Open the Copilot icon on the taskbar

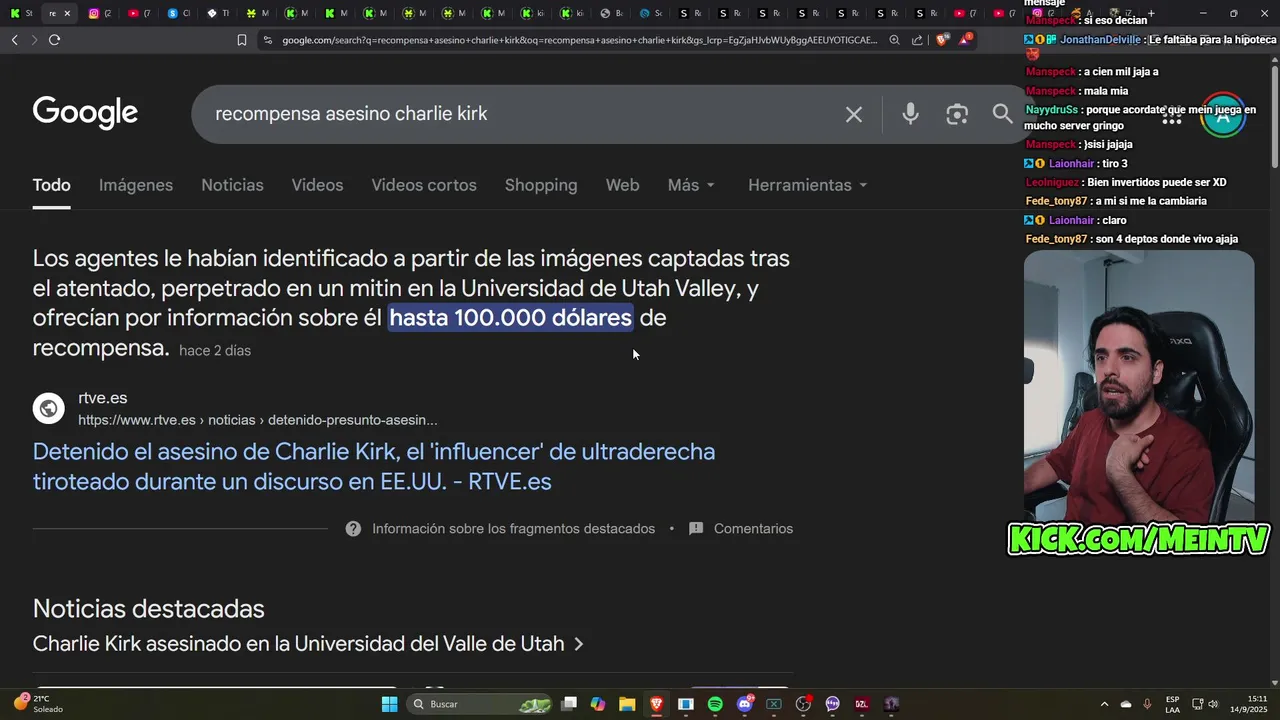point(598,704)
